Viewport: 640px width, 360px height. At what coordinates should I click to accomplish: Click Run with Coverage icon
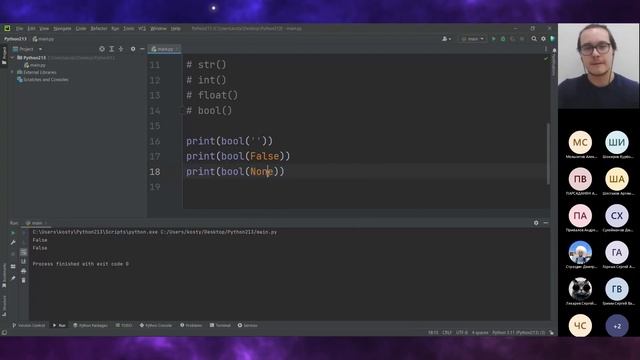coord(512,39)
